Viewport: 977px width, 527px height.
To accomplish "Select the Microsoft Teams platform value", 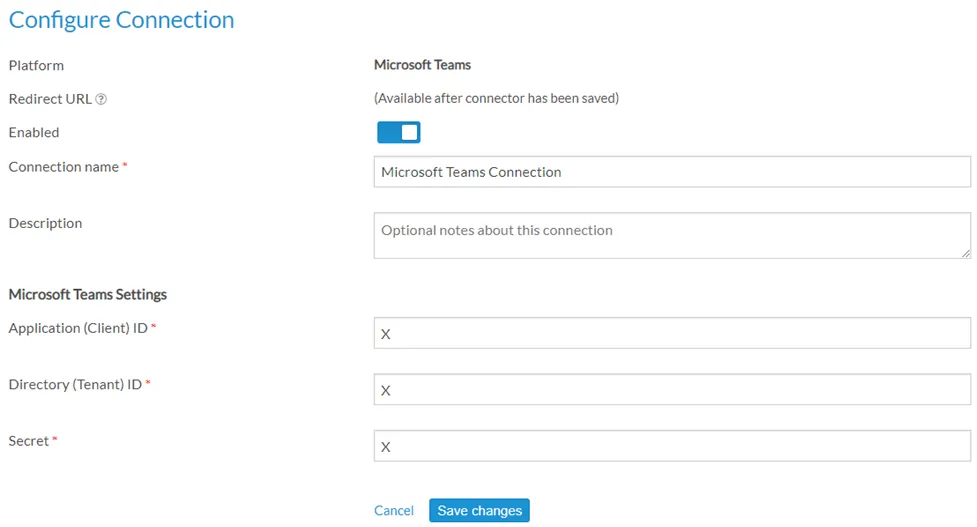I will coord(422,65).
